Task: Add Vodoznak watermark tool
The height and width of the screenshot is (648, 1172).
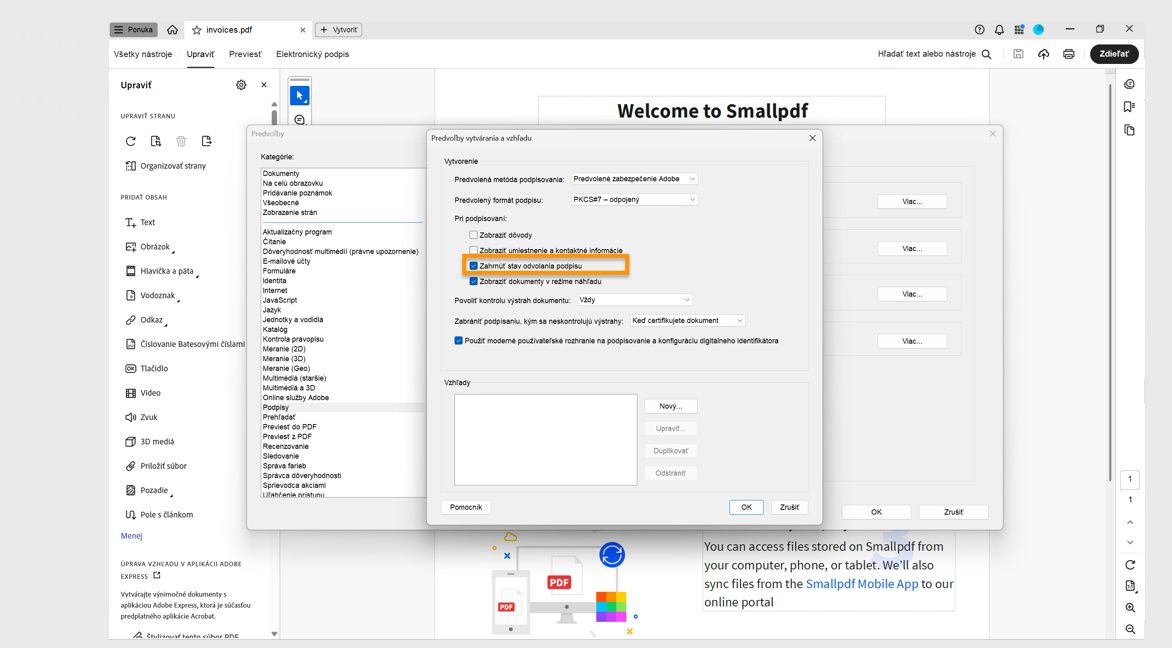Action: pyautogui.click(x=152, y=295)
